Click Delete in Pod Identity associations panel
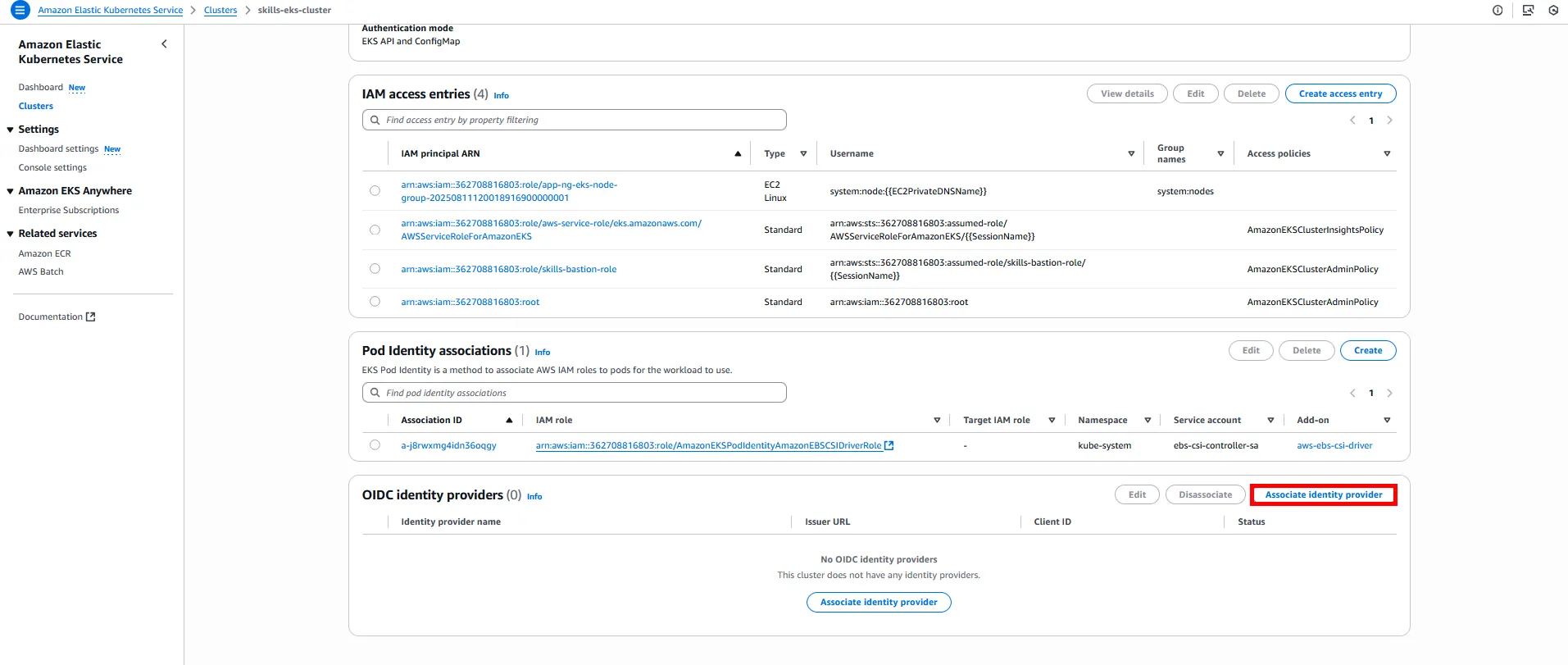Image resolution: width=1568 pixels, height=665 pixels. pyautogui.click(x=1307, y=350)
